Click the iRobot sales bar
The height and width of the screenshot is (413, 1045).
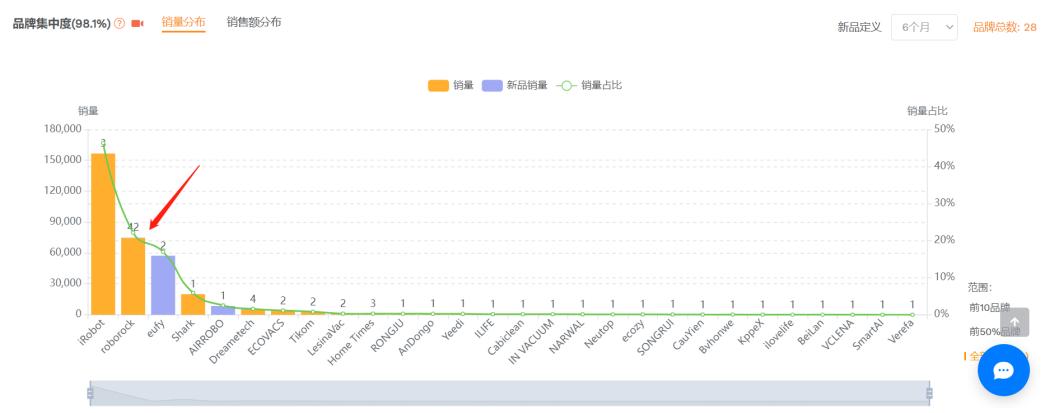click(x=103, y=234)
